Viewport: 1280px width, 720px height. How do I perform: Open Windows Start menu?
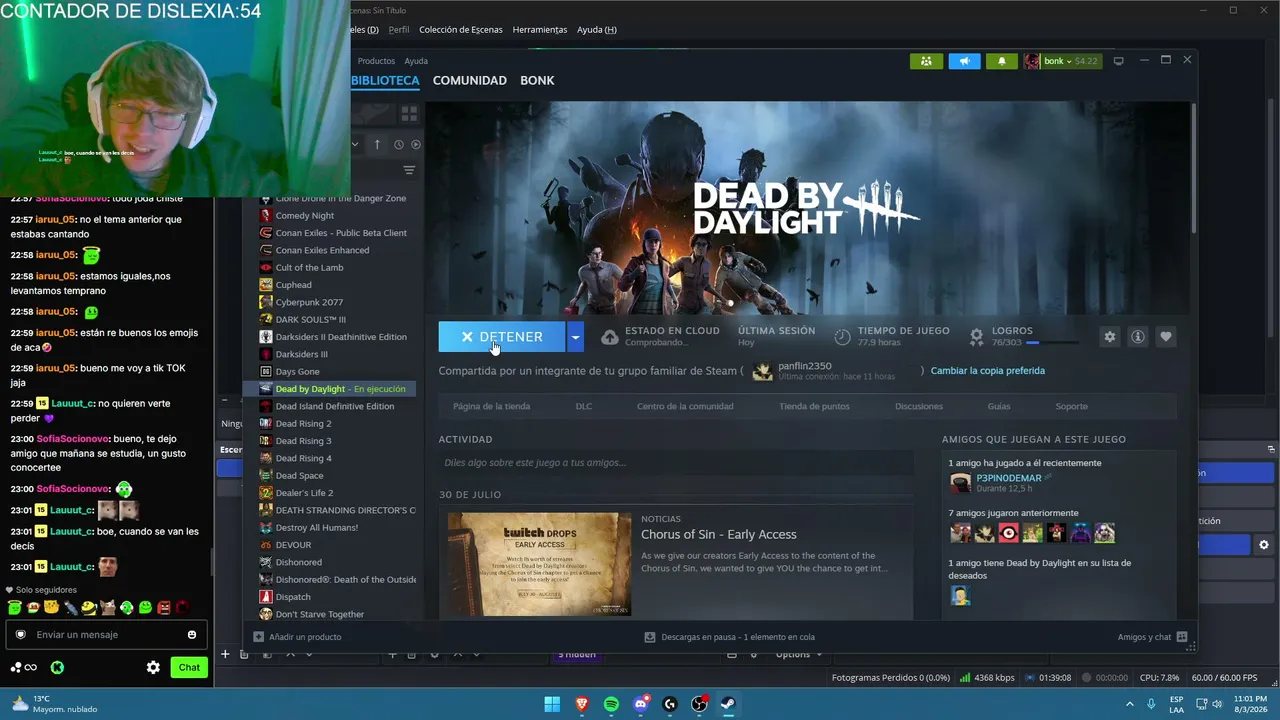click(552, 704)
